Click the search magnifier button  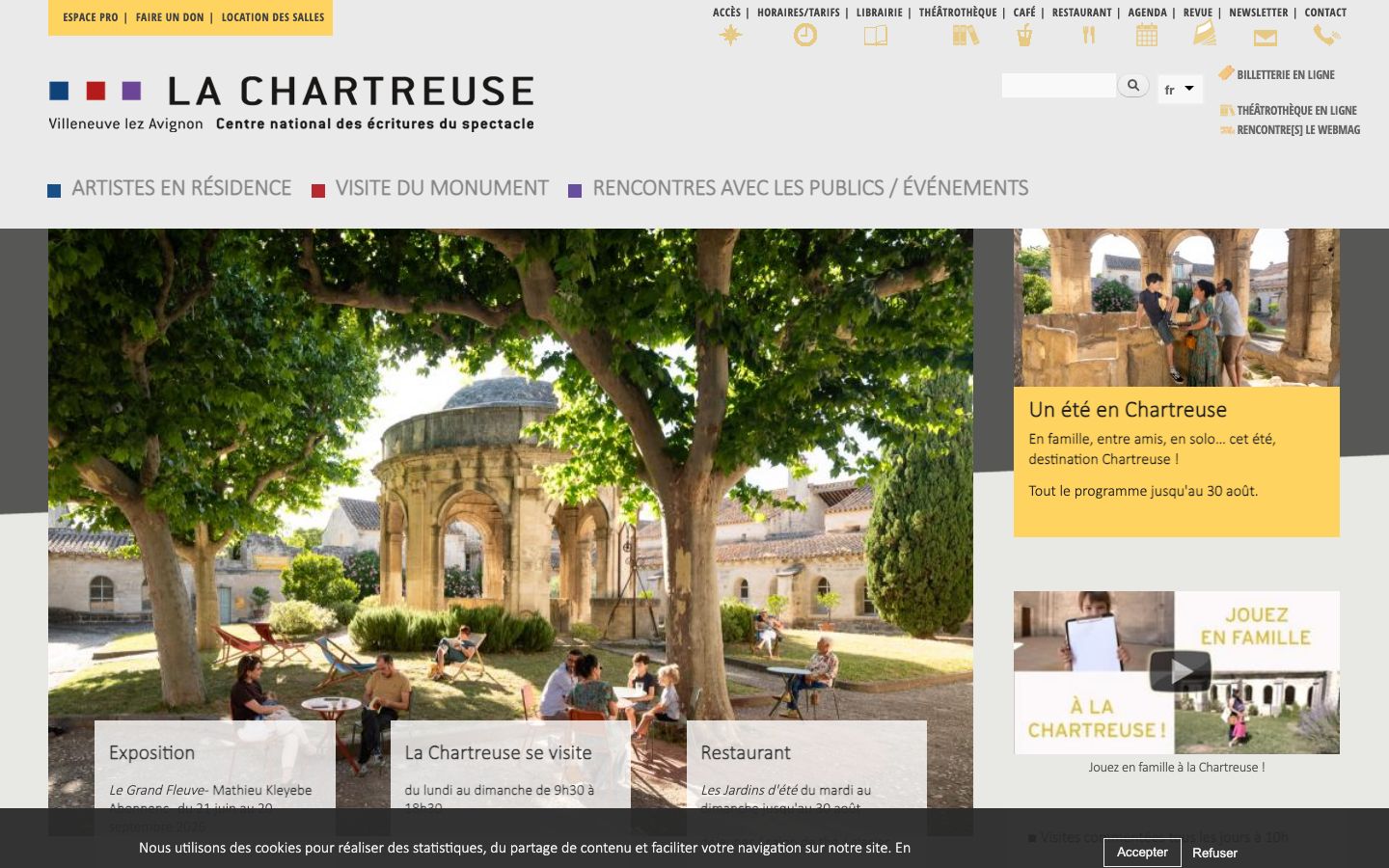1133,86
